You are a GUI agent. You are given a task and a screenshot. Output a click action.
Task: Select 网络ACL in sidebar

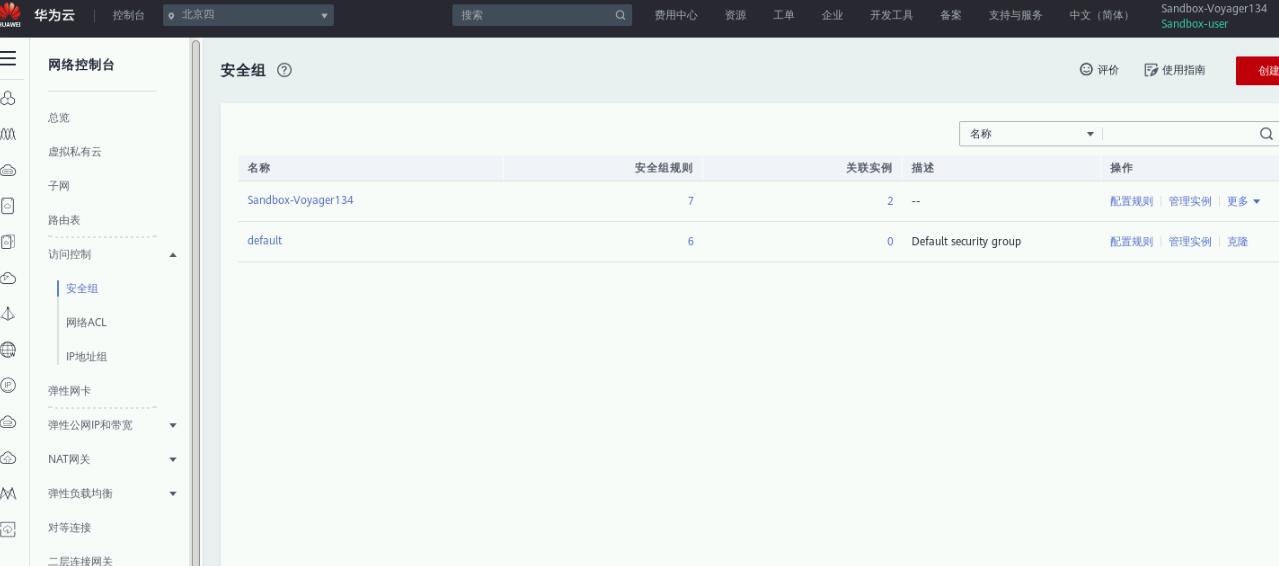[x=86, y=322]
